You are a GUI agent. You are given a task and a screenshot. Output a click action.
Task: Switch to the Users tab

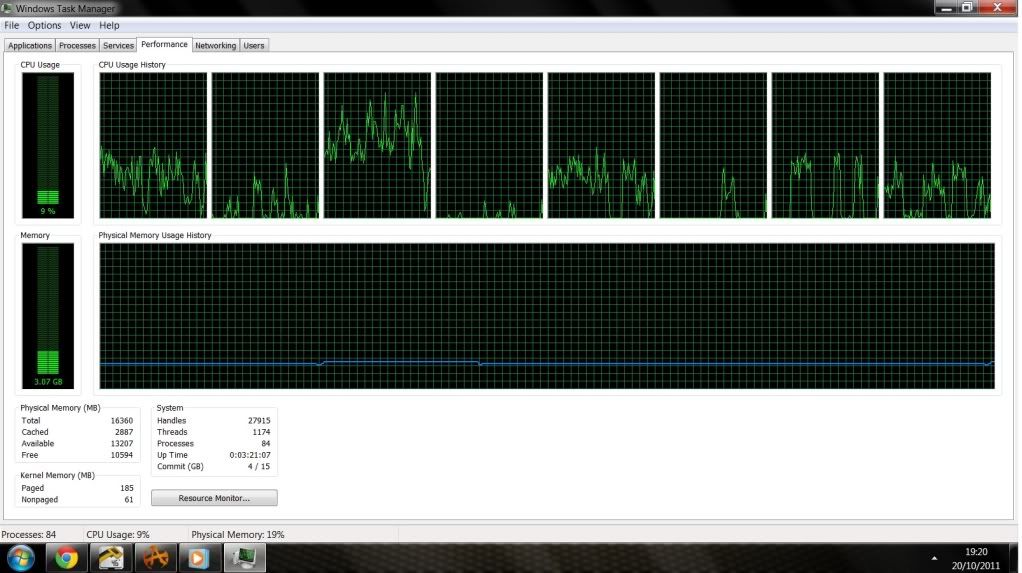click(x=254, y=46)
